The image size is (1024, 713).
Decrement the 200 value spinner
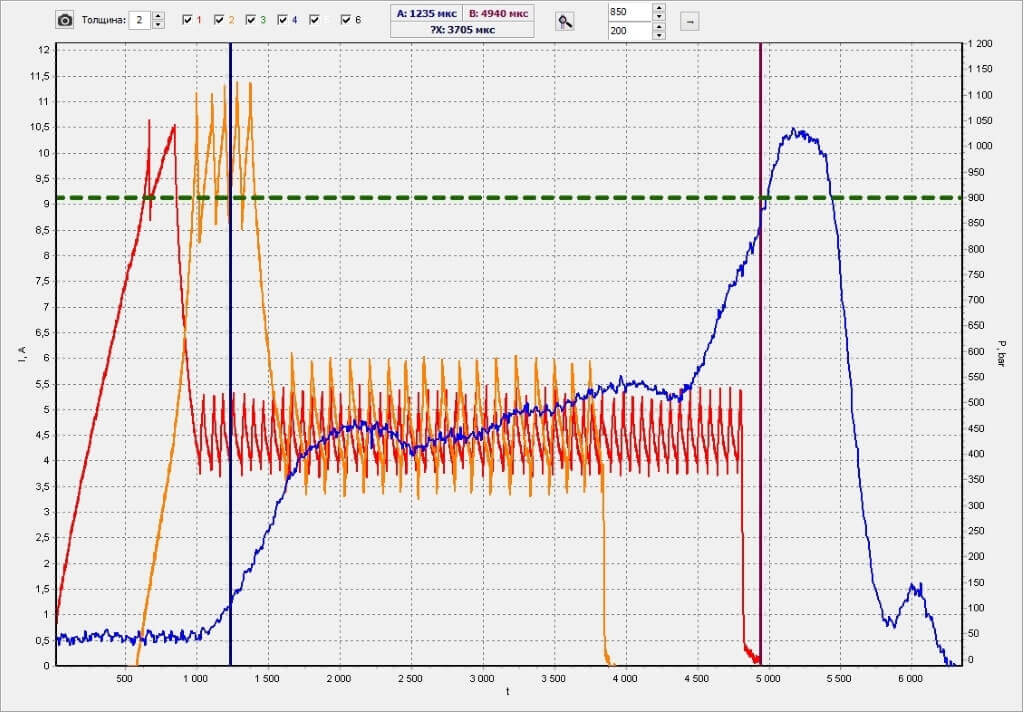(657, 36)
